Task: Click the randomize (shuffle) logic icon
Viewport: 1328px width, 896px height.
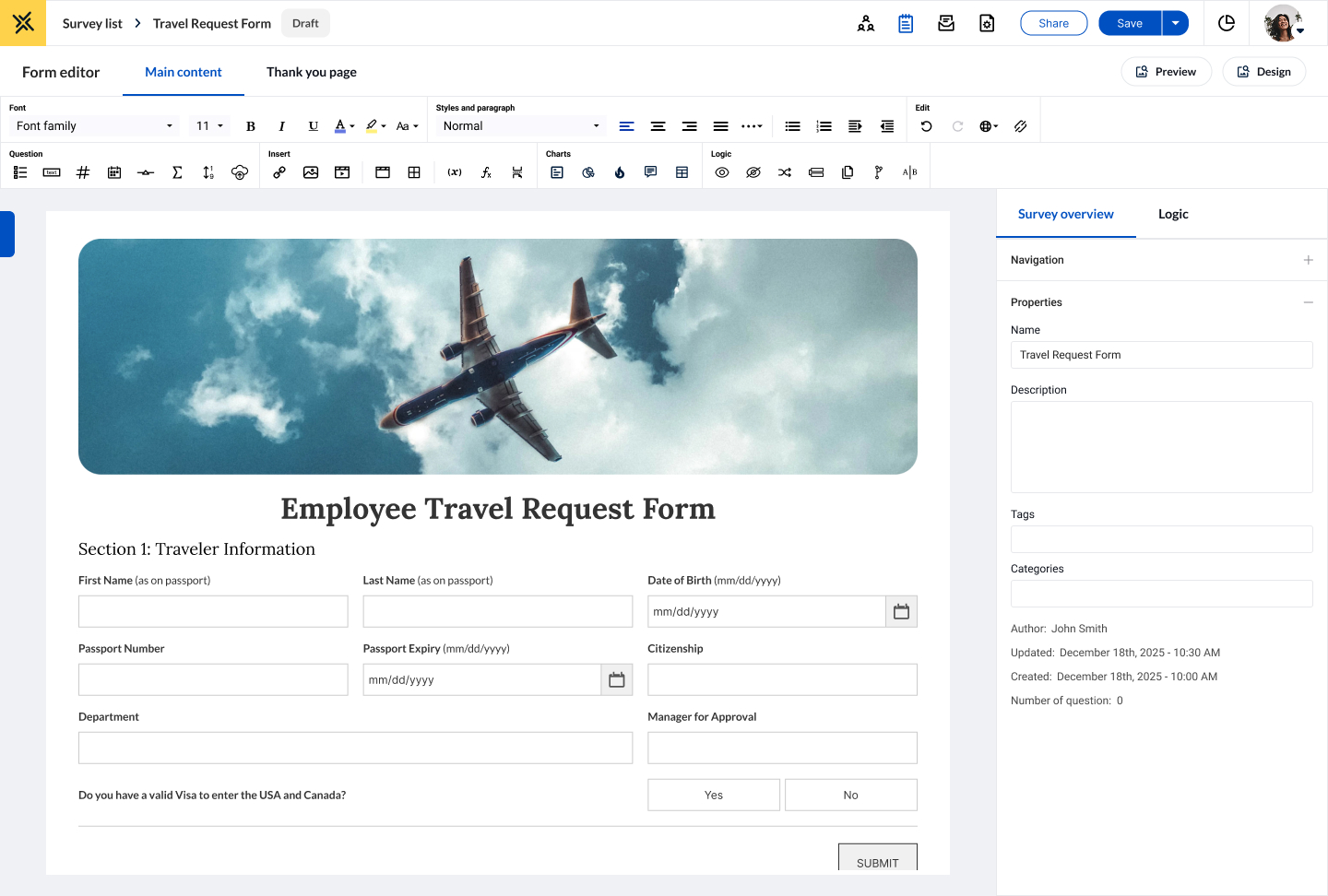Action: (785, 172)
